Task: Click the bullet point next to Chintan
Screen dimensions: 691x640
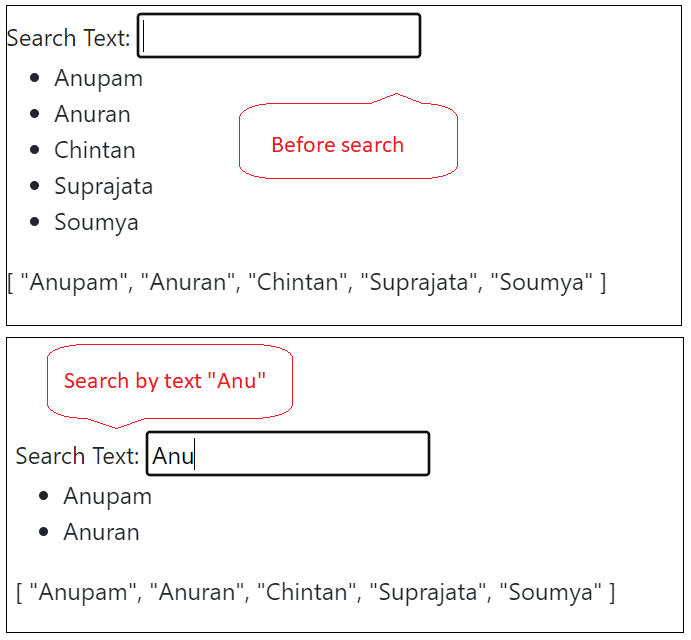Action: (35, 150)
